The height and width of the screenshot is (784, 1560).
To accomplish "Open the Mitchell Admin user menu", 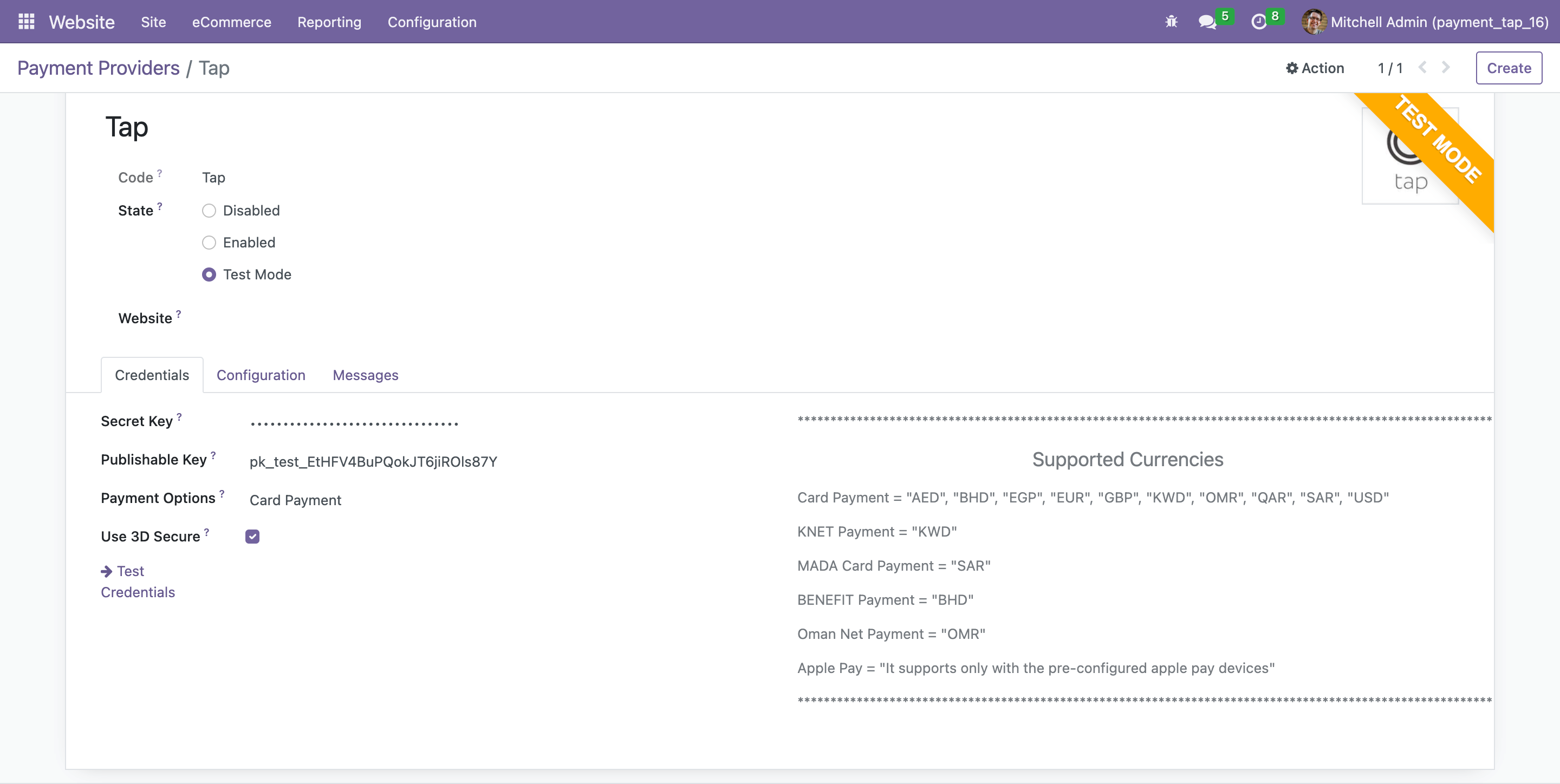I will point(1425,22).
